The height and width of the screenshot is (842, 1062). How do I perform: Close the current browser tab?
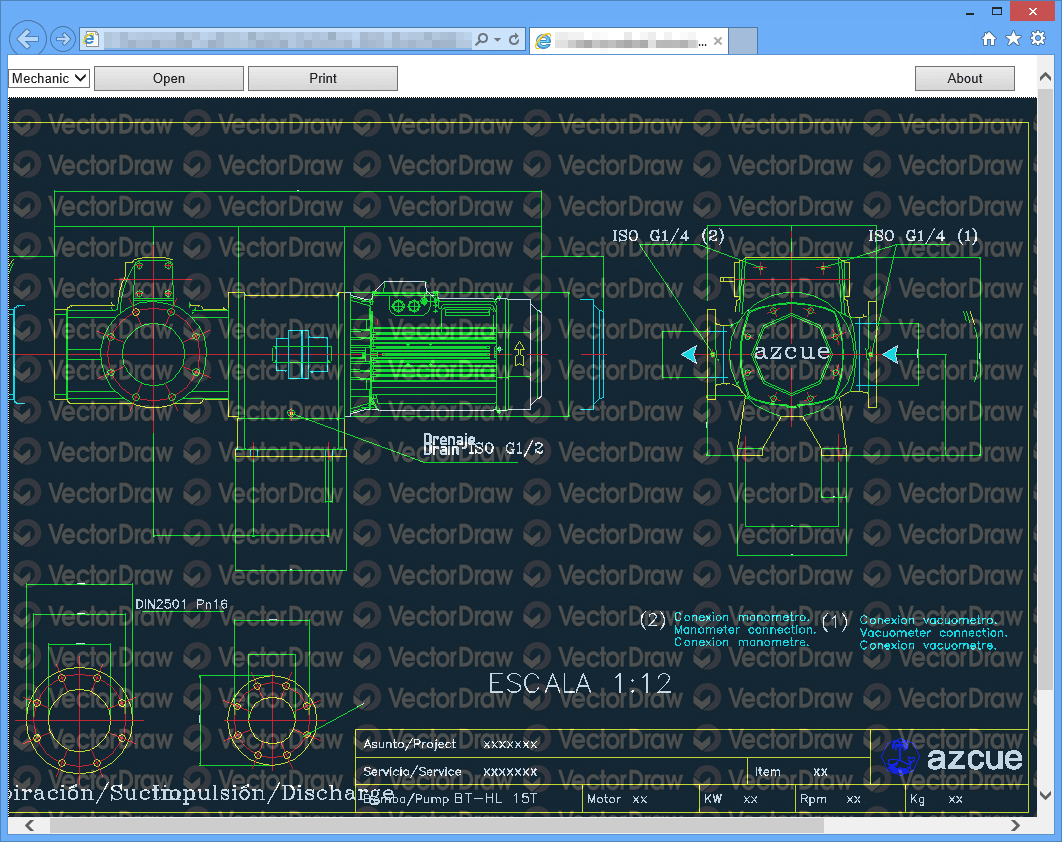(x=717, y=41)
